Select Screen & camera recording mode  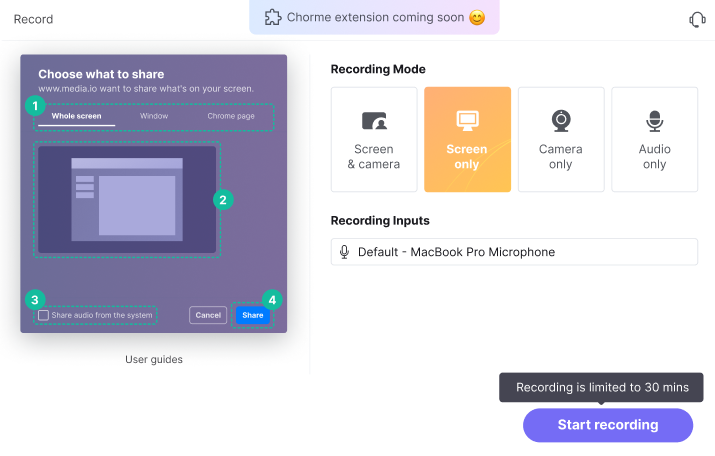[374, 140]
